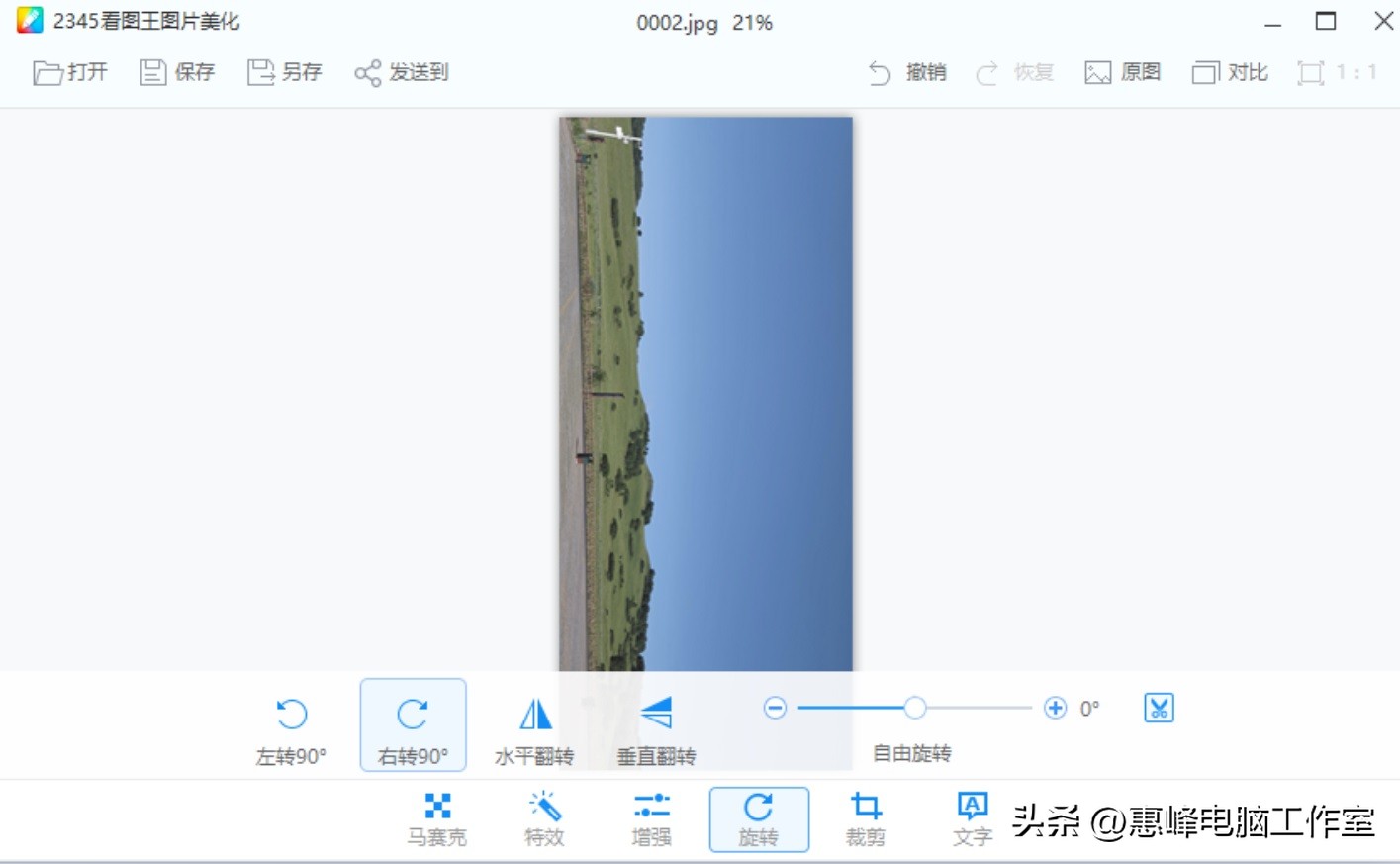This screenshot has width=1400, height=864.
Task: Open the Send To (发送到) menu
Action: coord(401,71)
